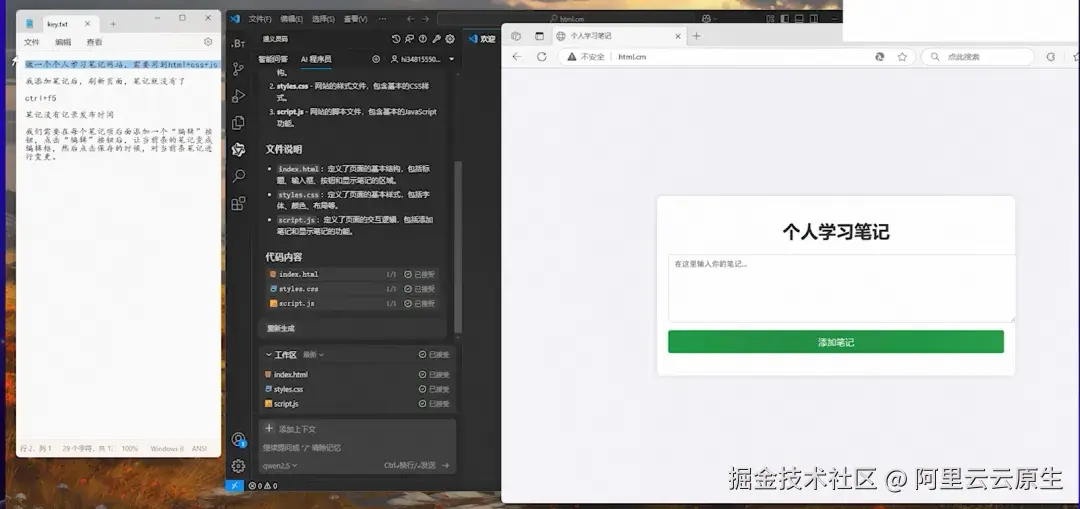Viewport: 1080px width, 509px height.
Task: Start new conversation with plus-circle icon
Action: click(376, 59)
